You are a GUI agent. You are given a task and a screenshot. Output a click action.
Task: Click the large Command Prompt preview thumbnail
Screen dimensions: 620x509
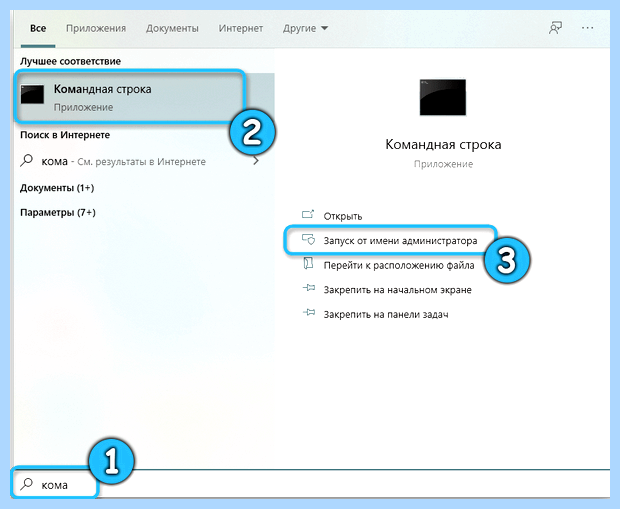tap(442, 97)
